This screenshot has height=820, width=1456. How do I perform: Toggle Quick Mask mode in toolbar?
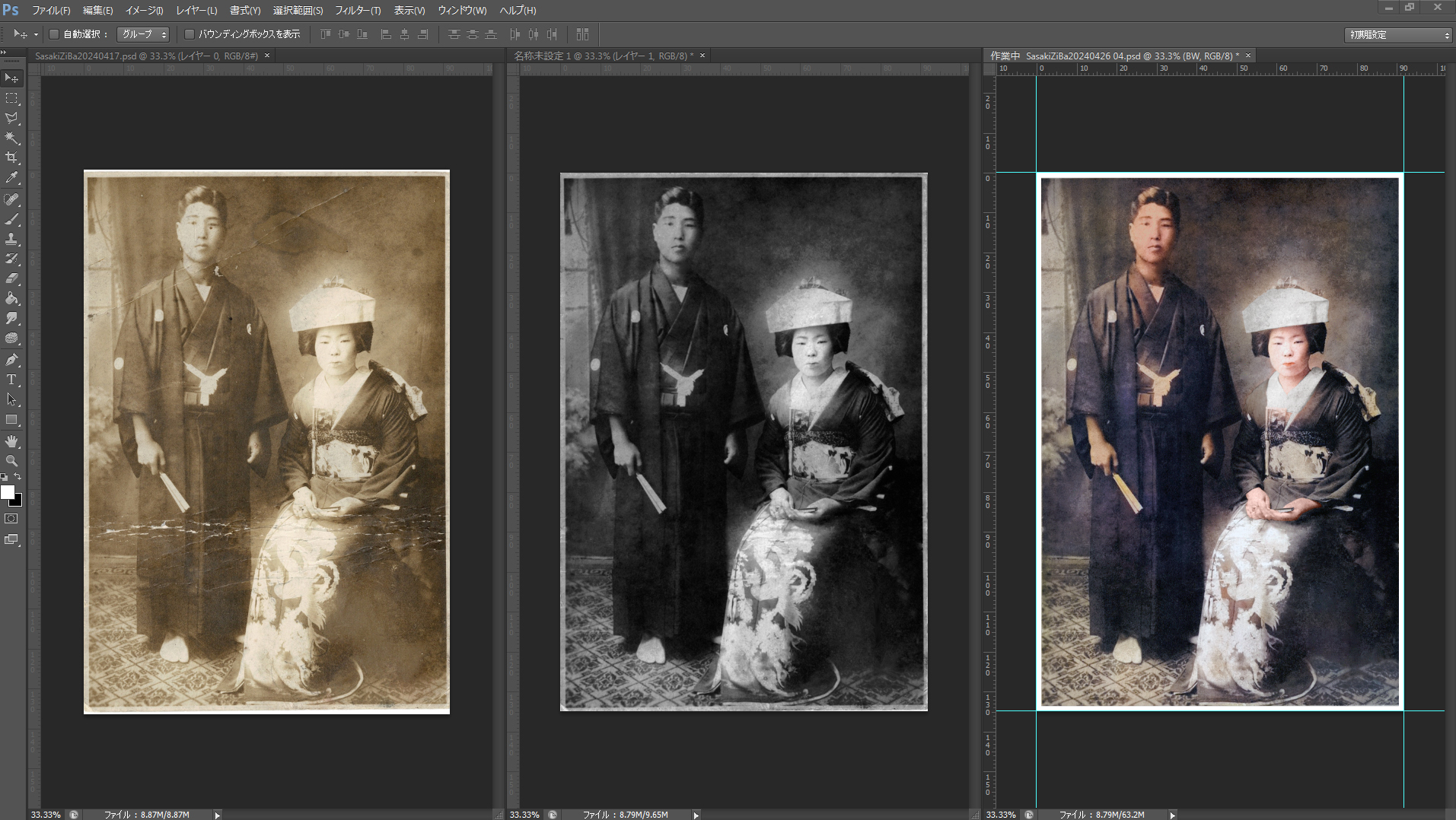pyautogui.click(x=11, y=519)
